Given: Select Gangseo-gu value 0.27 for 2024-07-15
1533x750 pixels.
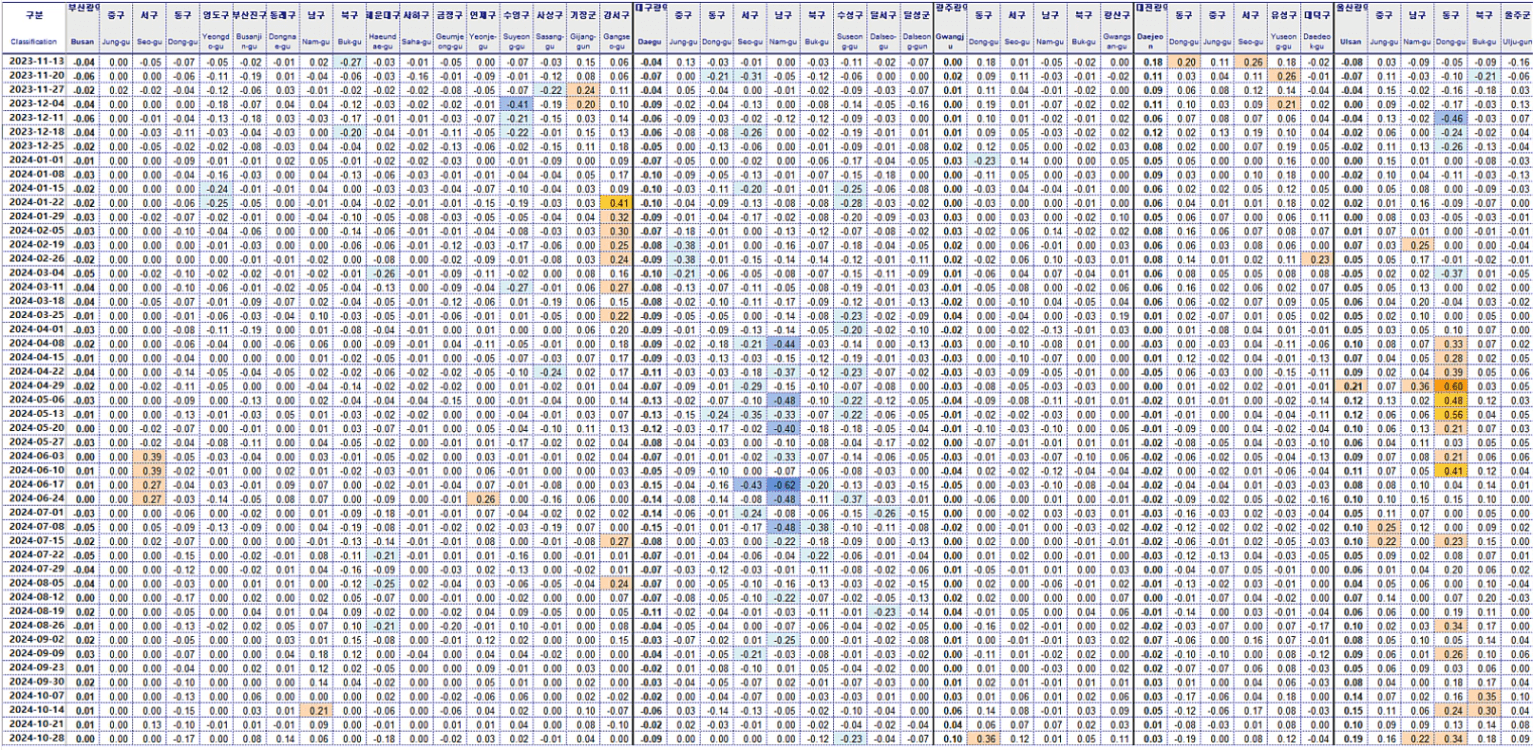Looking at the screenshot, I should 618,539.
